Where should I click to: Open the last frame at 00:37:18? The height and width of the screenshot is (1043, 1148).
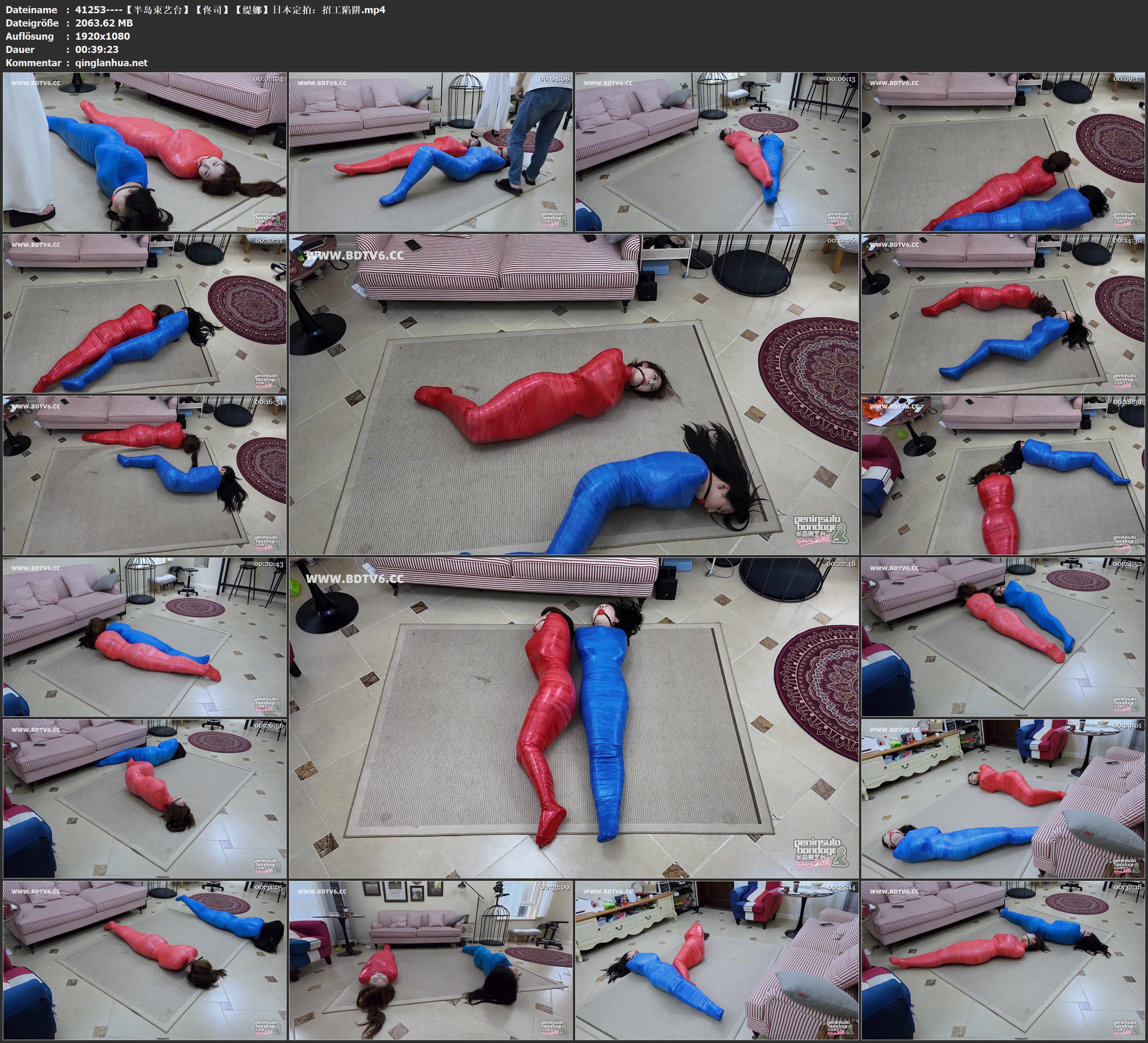click(x=1003, y=960)
